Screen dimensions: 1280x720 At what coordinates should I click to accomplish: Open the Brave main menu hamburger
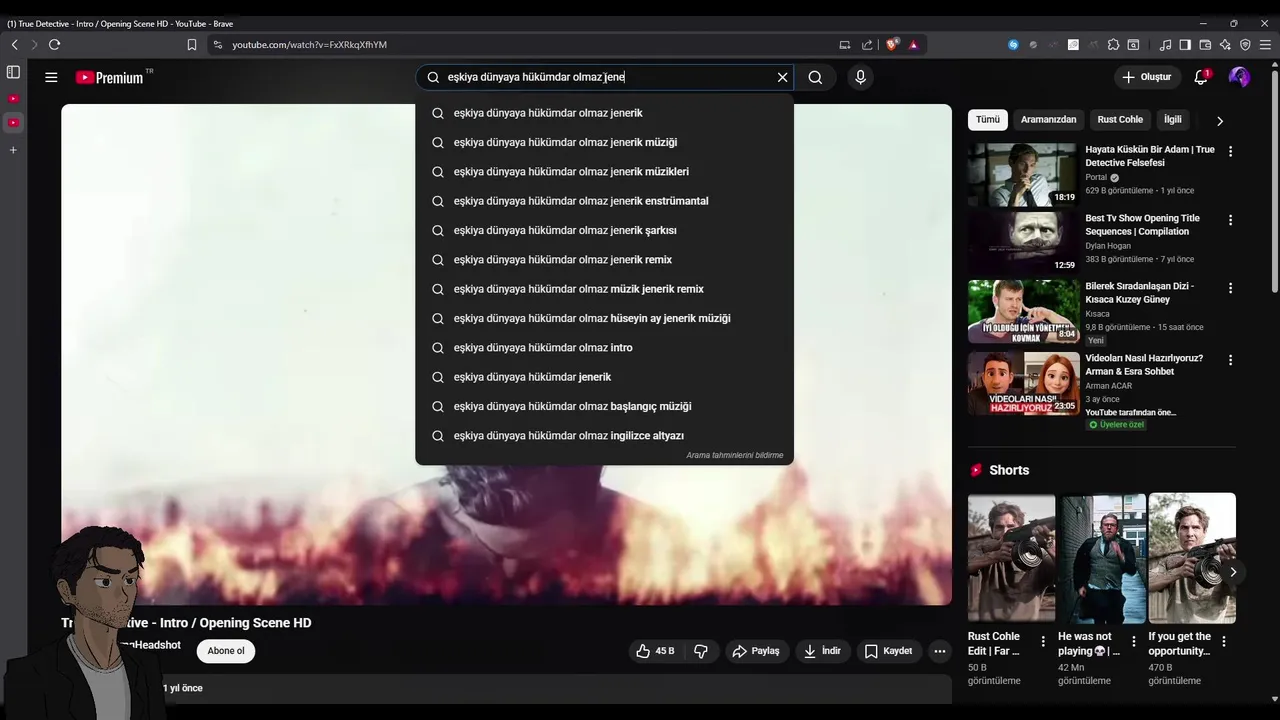pos(1266,45)
